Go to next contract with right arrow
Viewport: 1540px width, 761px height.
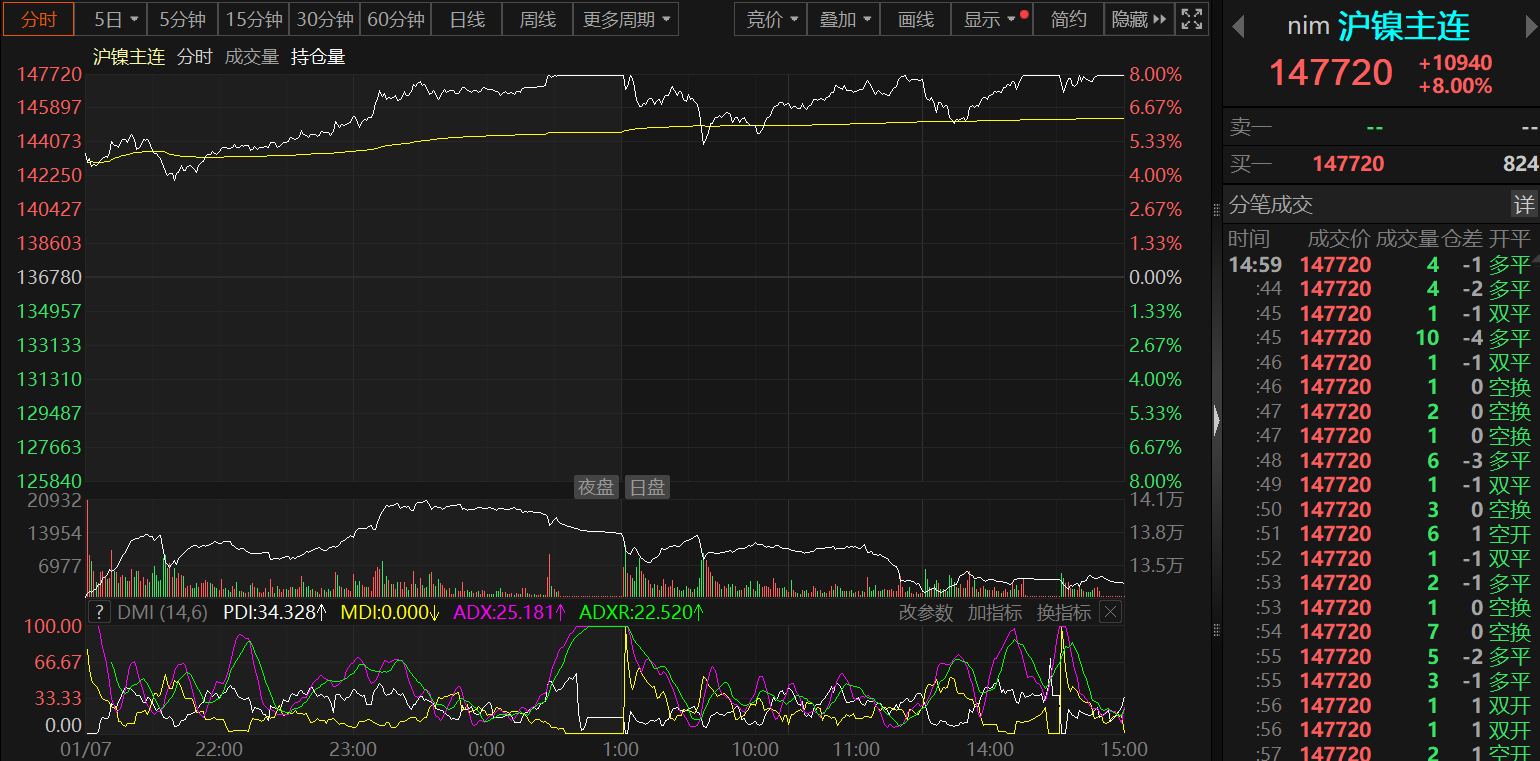[1528, 27]
